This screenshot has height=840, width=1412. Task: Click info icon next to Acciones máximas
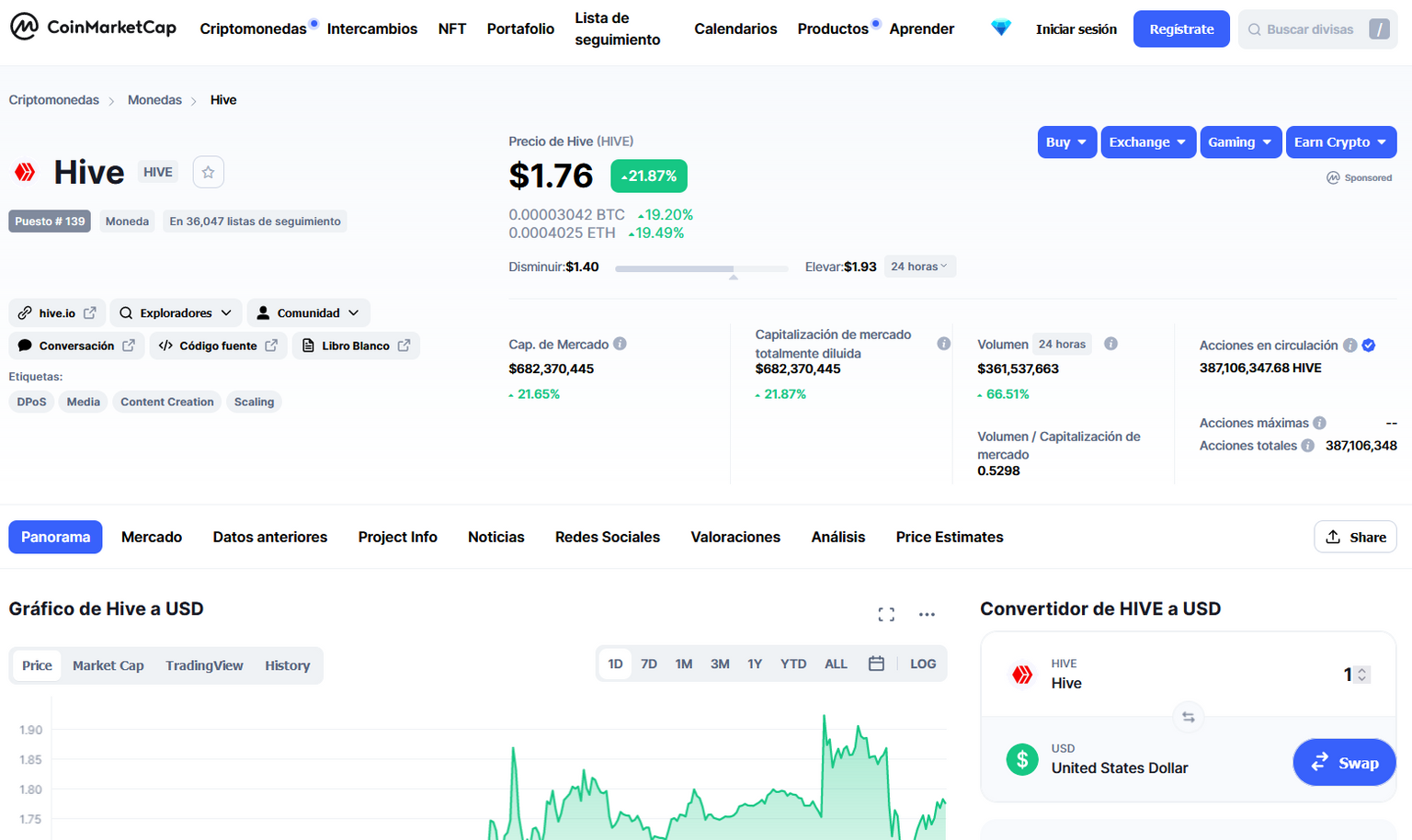1319,423
